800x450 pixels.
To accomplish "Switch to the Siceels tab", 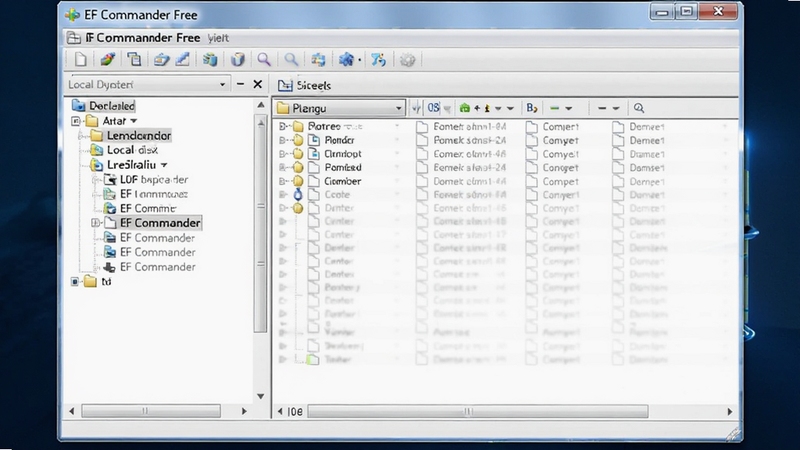I will coord(305,85).
